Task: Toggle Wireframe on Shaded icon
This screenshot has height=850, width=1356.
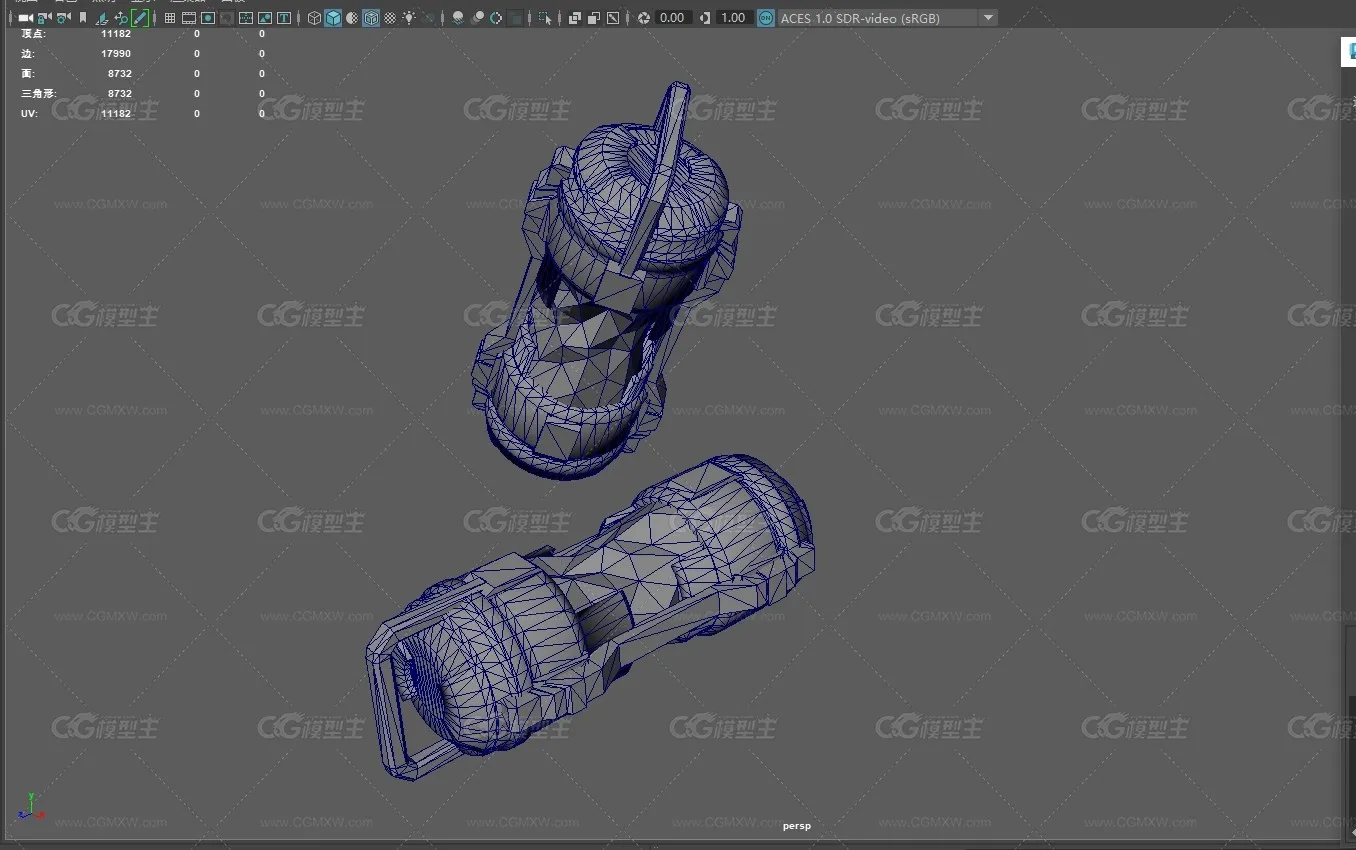Action: pos(370,18)
